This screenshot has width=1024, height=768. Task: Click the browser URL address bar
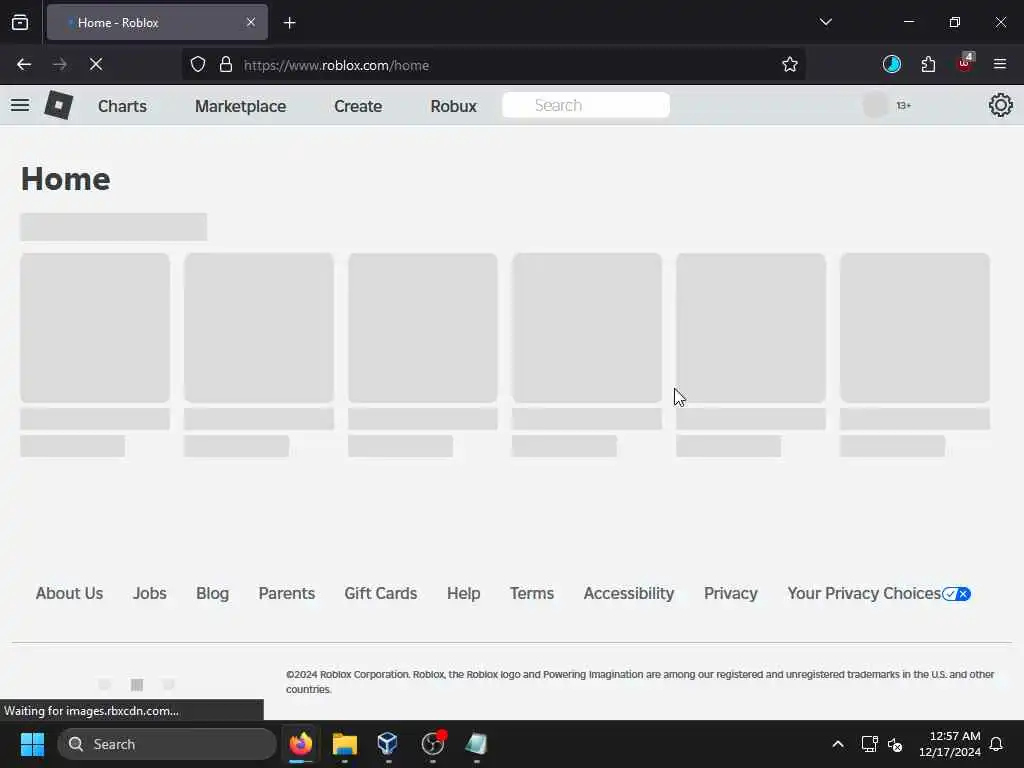click(493, 65)
